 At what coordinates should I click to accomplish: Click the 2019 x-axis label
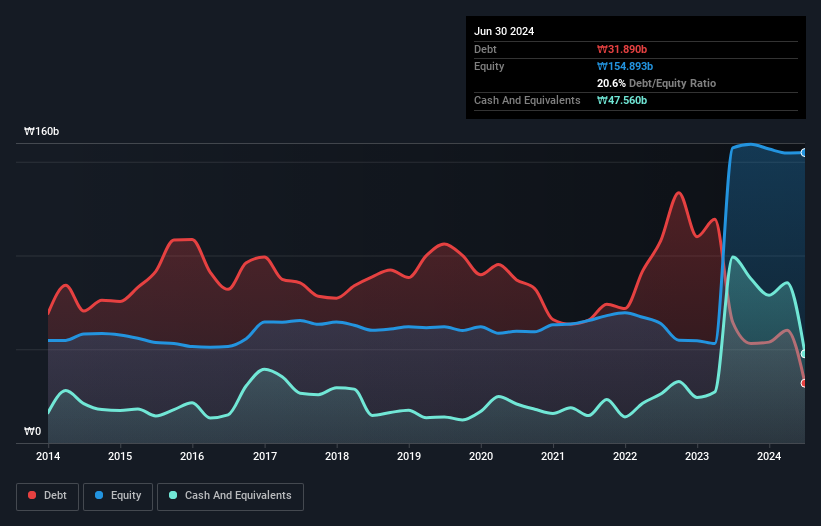click(409, 456)
